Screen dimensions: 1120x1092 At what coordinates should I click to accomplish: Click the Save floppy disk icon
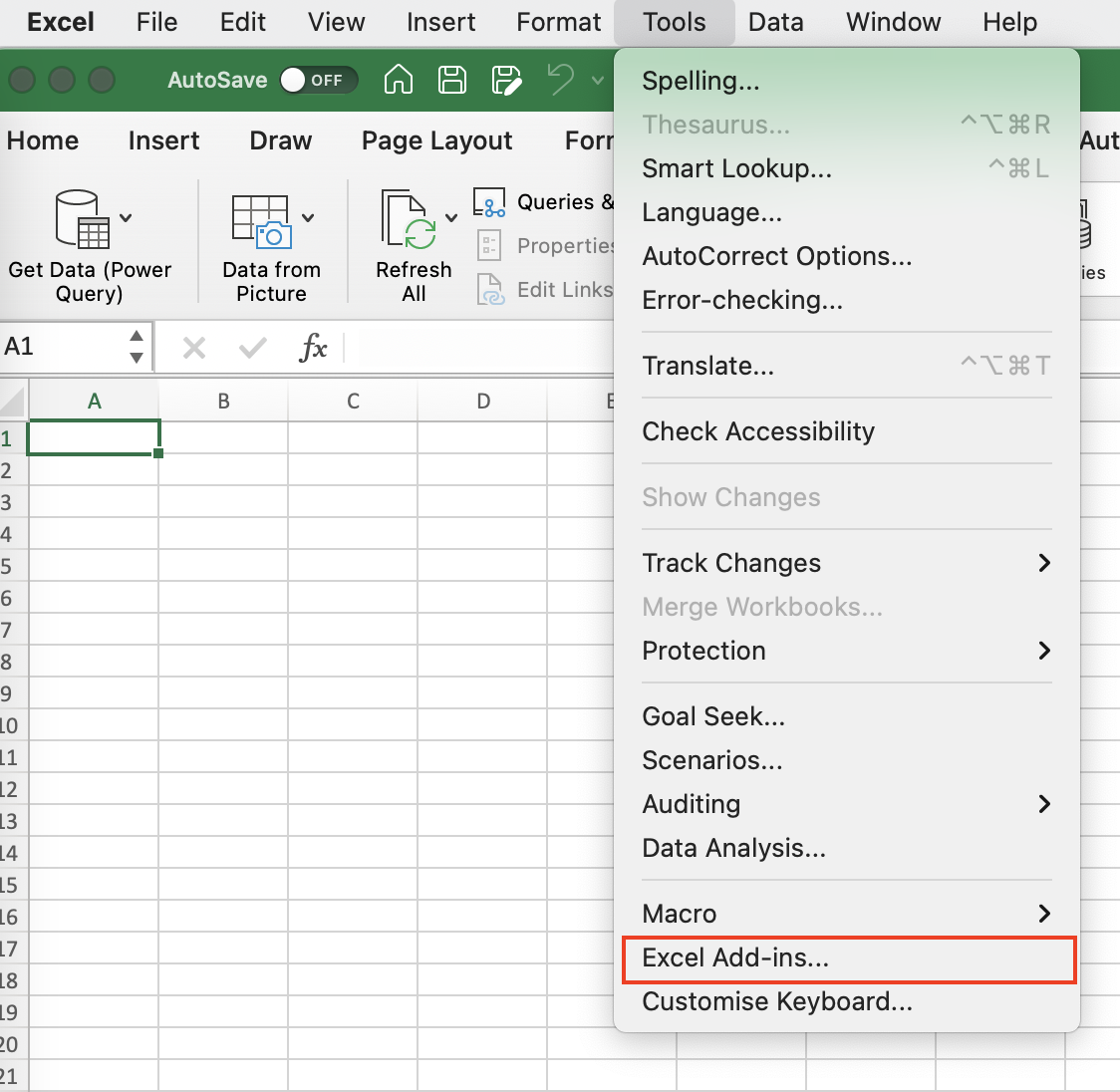(452, 80)
